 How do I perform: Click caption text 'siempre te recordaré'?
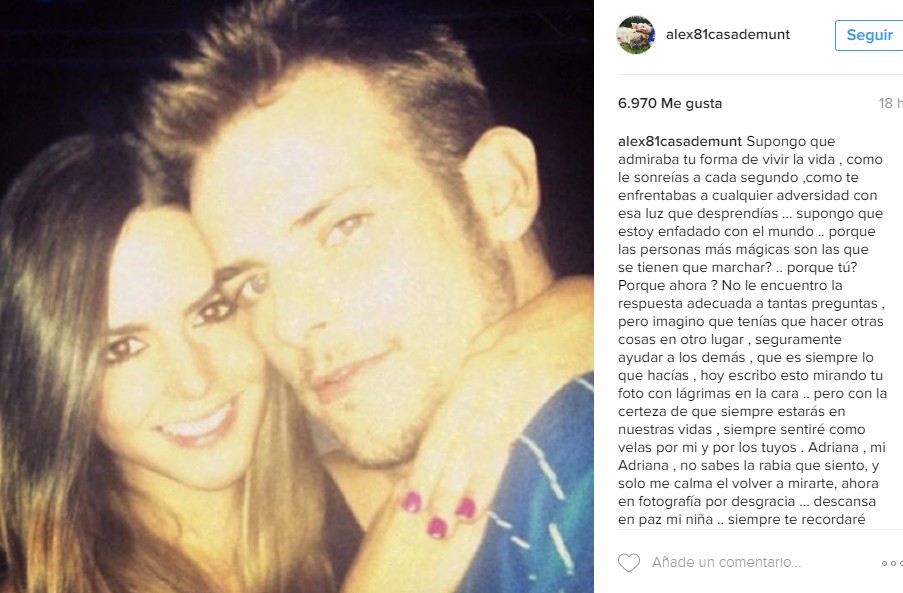point(796,519)
